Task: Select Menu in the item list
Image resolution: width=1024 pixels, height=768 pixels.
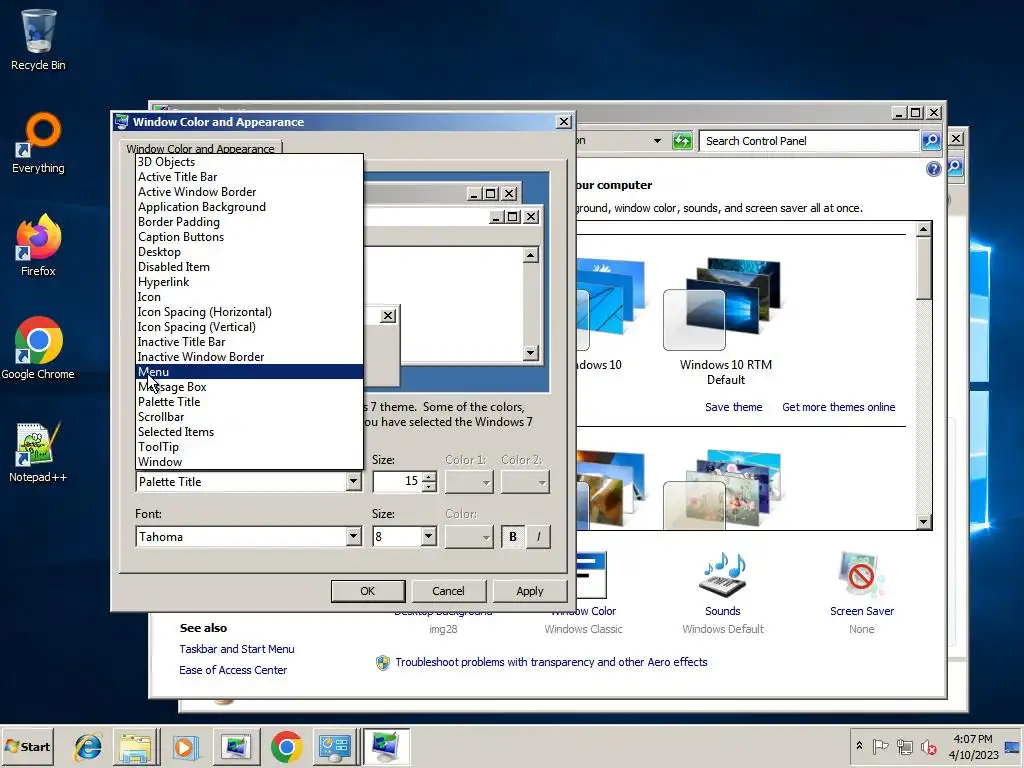Action: tap(249, 372)
